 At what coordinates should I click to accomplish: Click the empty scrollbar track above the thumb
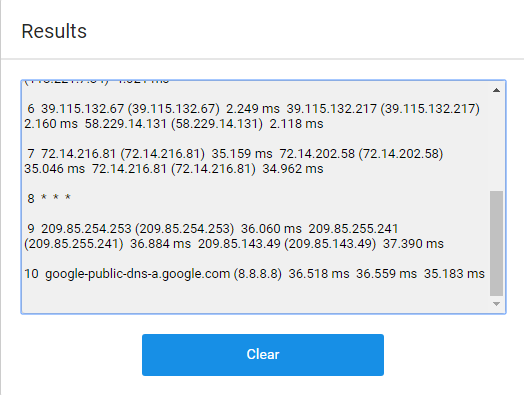[496, 144]
